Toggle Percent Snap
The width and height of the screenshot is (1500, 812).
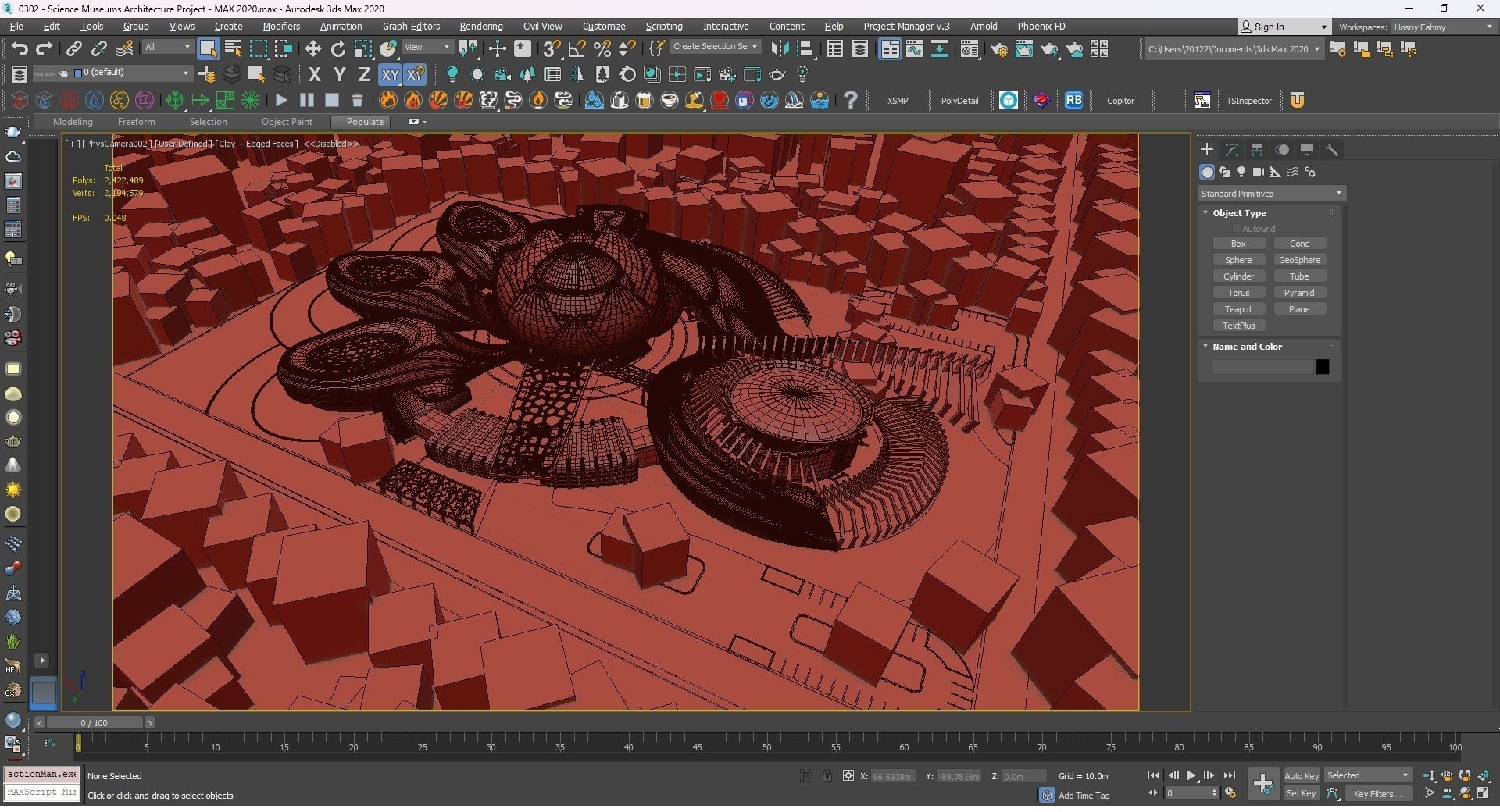tap(602, 49)
